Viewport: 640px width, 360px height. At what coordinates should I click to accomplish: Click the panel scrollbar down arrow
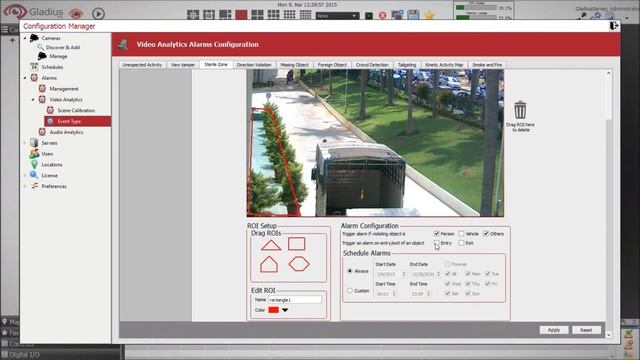(x=609, y=334)
